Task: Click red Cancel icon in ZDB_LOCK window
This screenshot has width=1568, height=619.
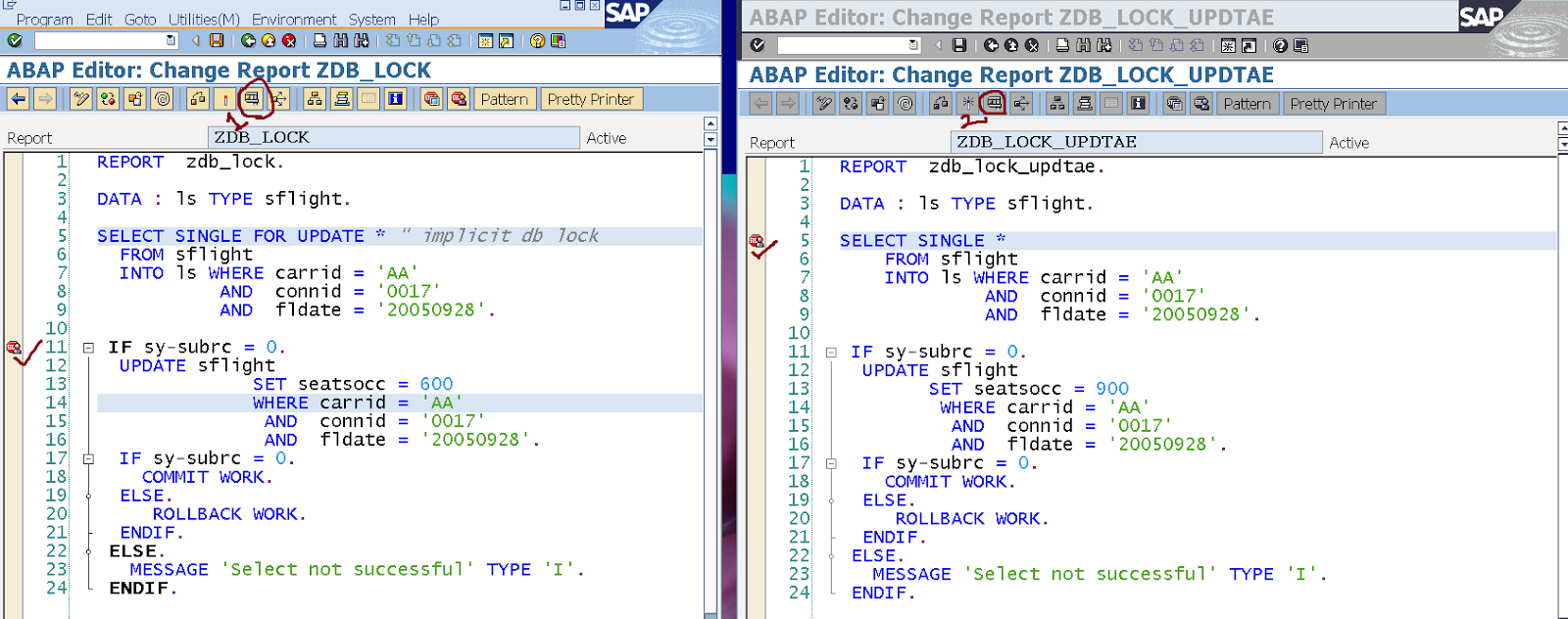Action: click(x=289, y=40)
